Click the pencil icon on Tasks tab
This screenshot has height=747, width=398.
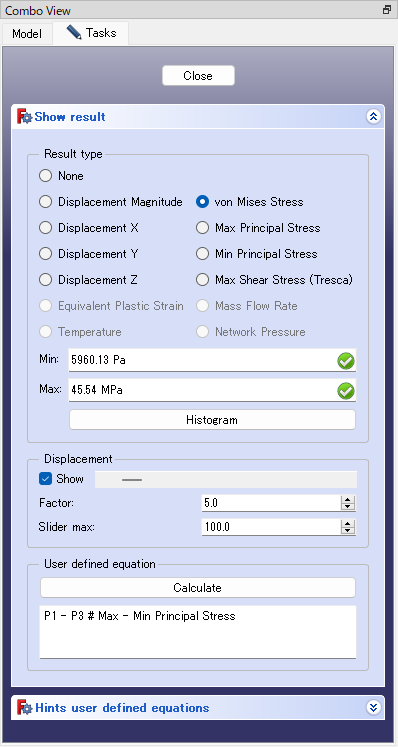click(x=74, y=32)
